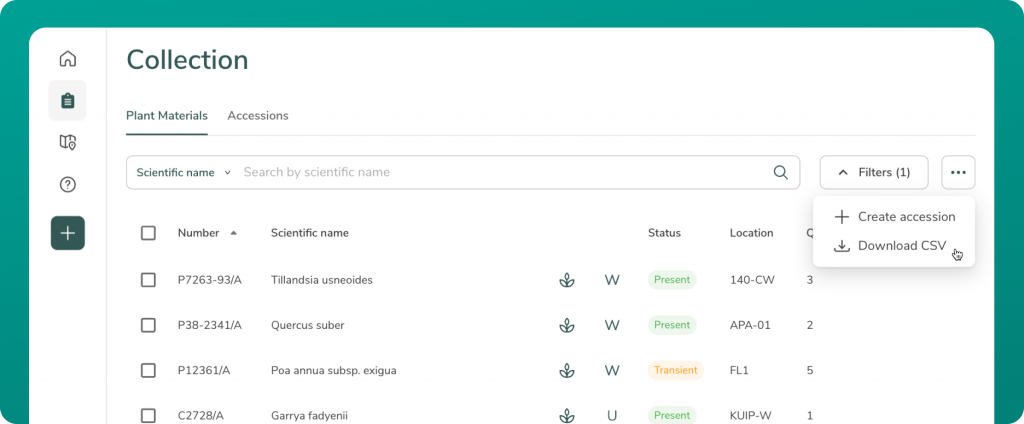1024x424 pixels.
Task: Sort by the Status column header
Action: [x=664, y=233]
